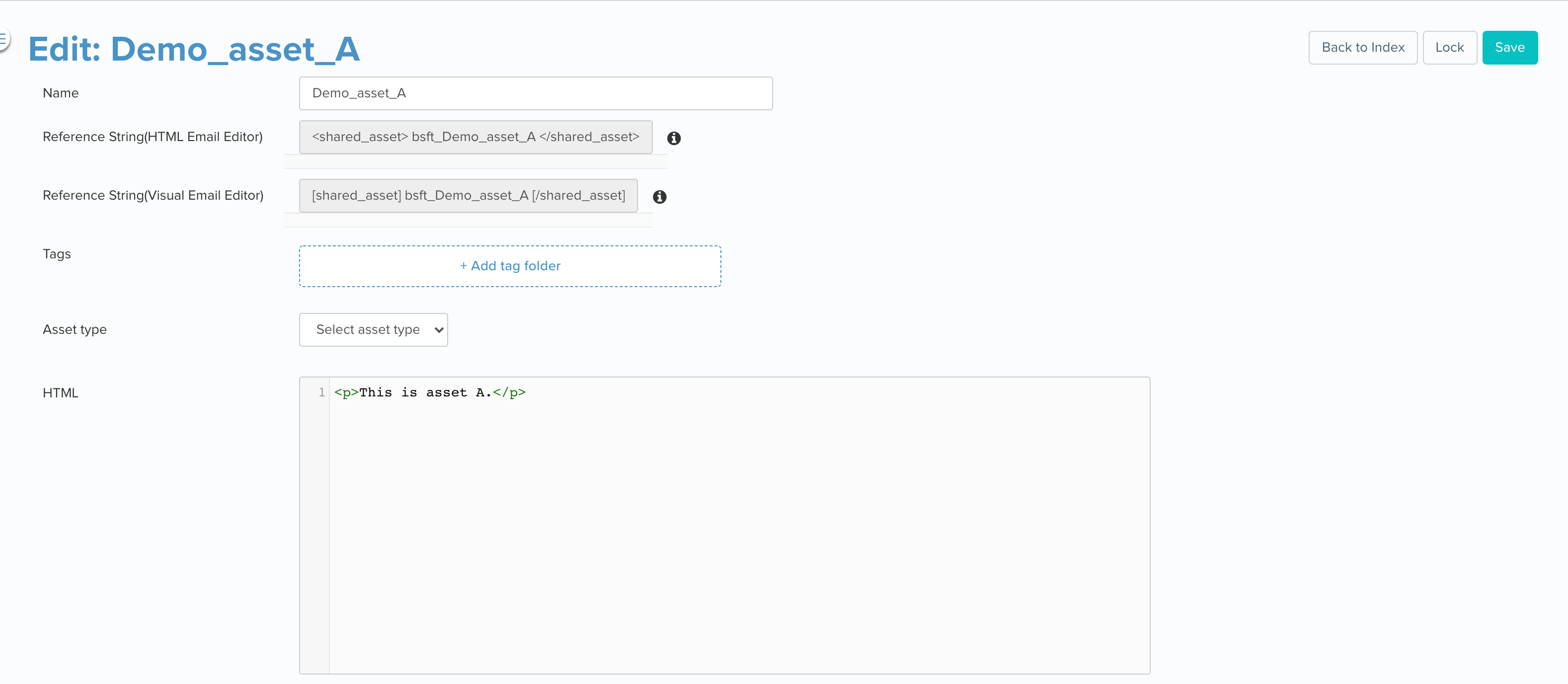1568x684 pixels.
Task: Click the Tags label
Action: 56,254
